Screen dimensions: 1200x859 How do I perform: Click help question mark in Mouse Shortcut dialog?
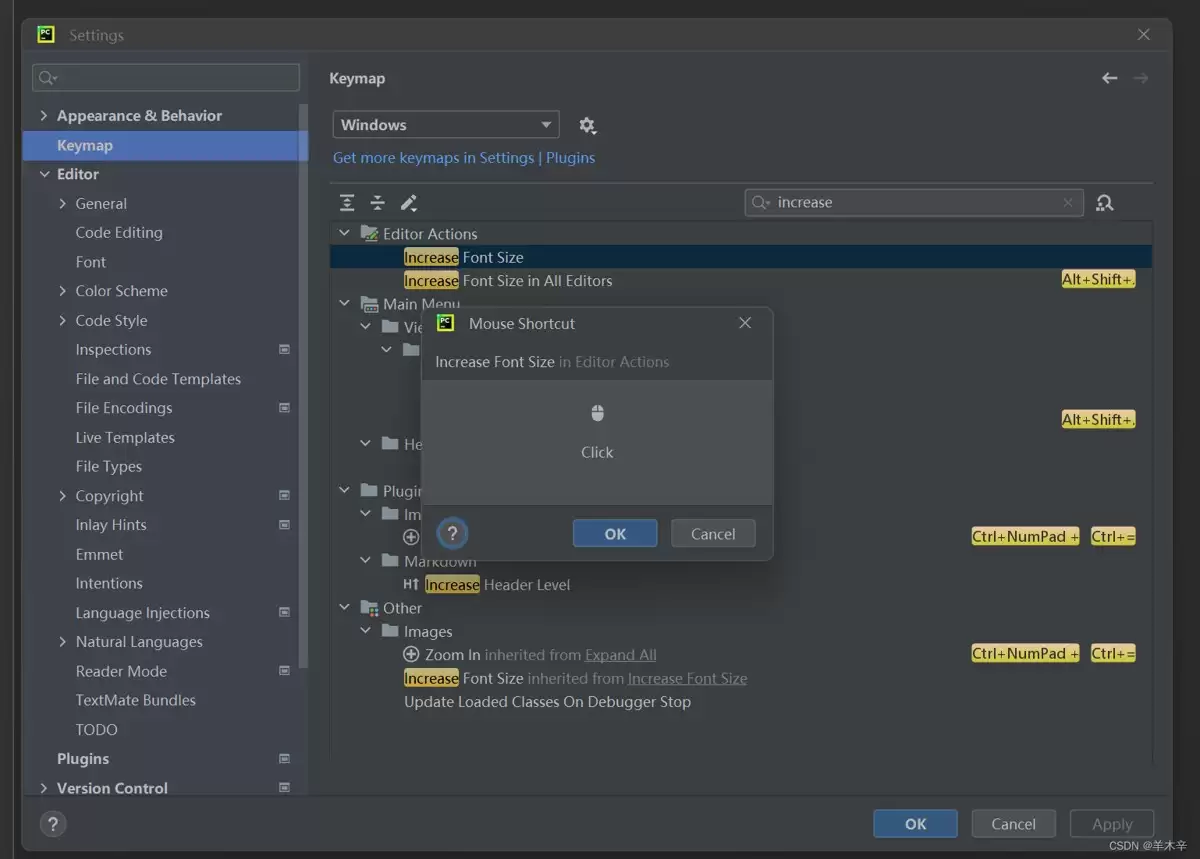coord(452,534)
